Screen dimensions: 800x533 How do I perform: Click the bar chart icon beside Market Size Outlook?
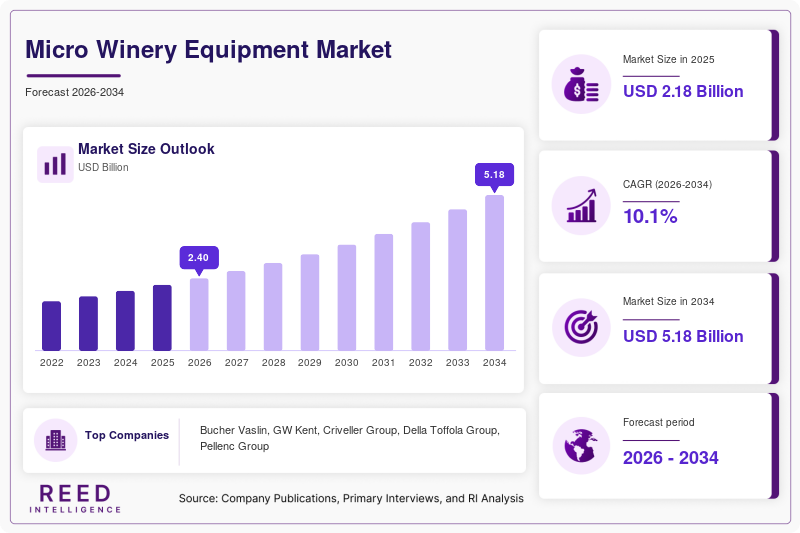click(55, 164)
